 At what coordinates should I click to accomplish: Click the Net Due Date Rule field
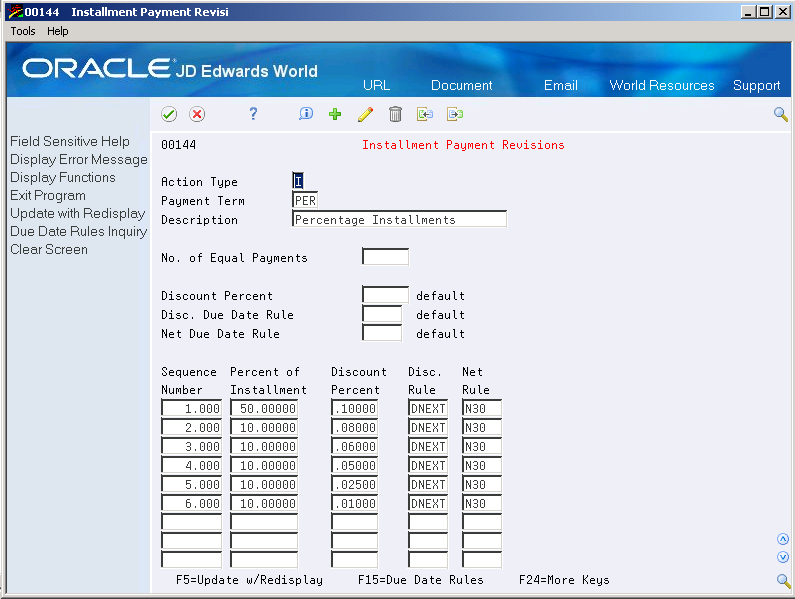coord(382,333)
